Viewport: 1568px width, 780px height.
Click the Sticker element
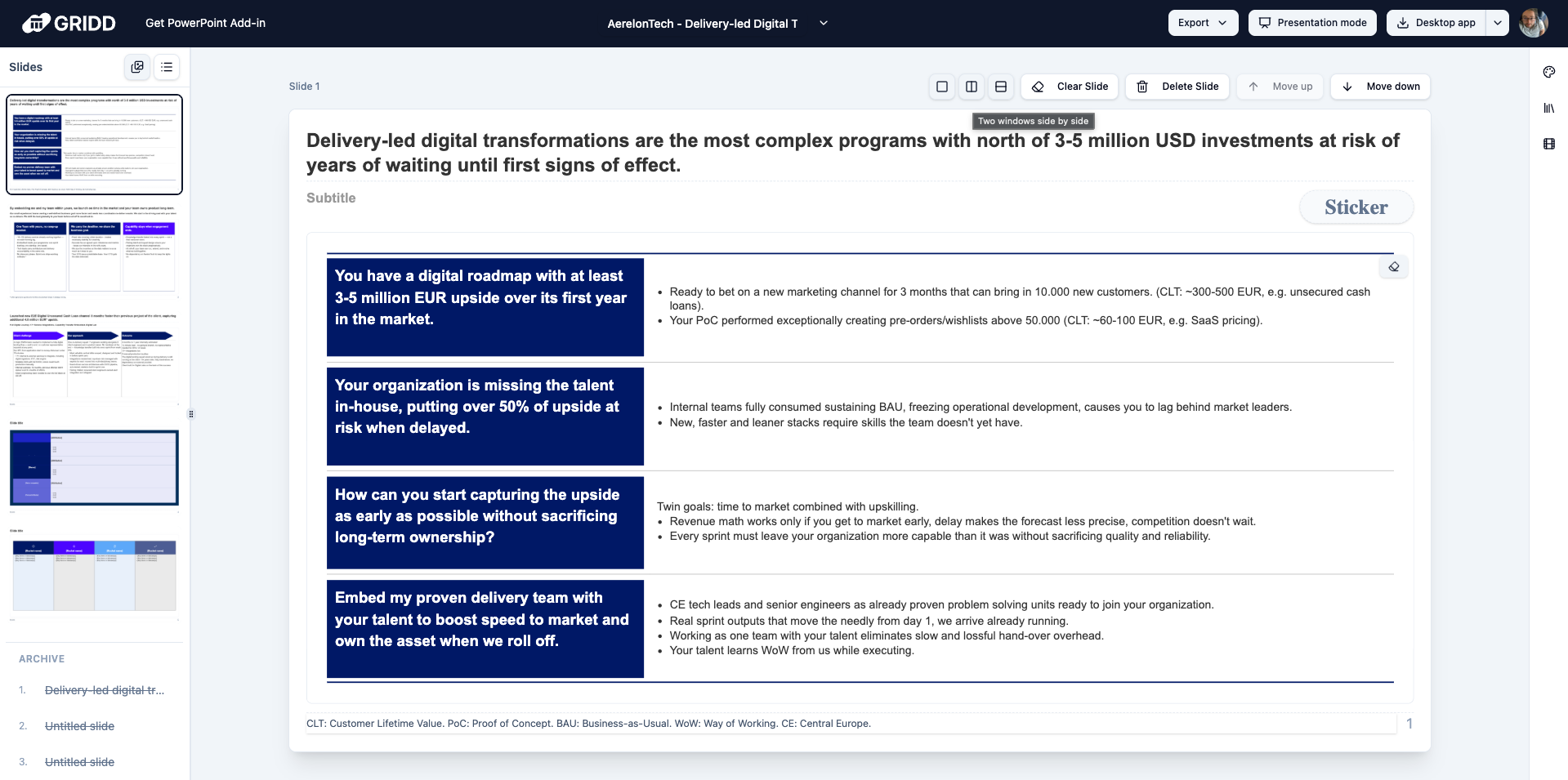point(1356,207)
